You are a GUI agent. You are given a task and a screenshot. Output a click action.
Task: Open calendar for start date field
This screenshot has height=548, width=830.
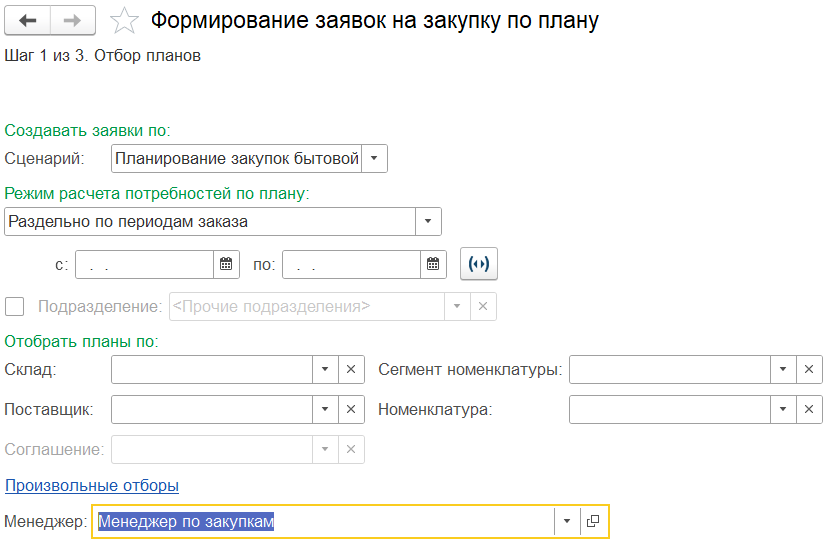[x=226, y=264]
